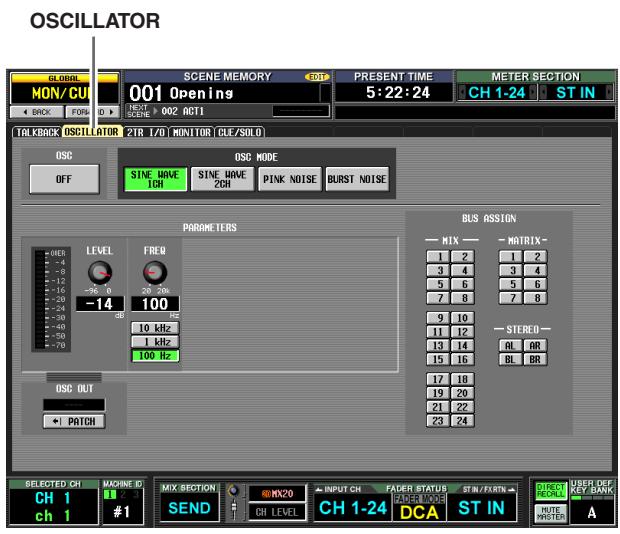The width and height of the screenshot is (620, 534).
Task: Assign oscillator to MIX bus 12
Action: [x=463, y=332]
